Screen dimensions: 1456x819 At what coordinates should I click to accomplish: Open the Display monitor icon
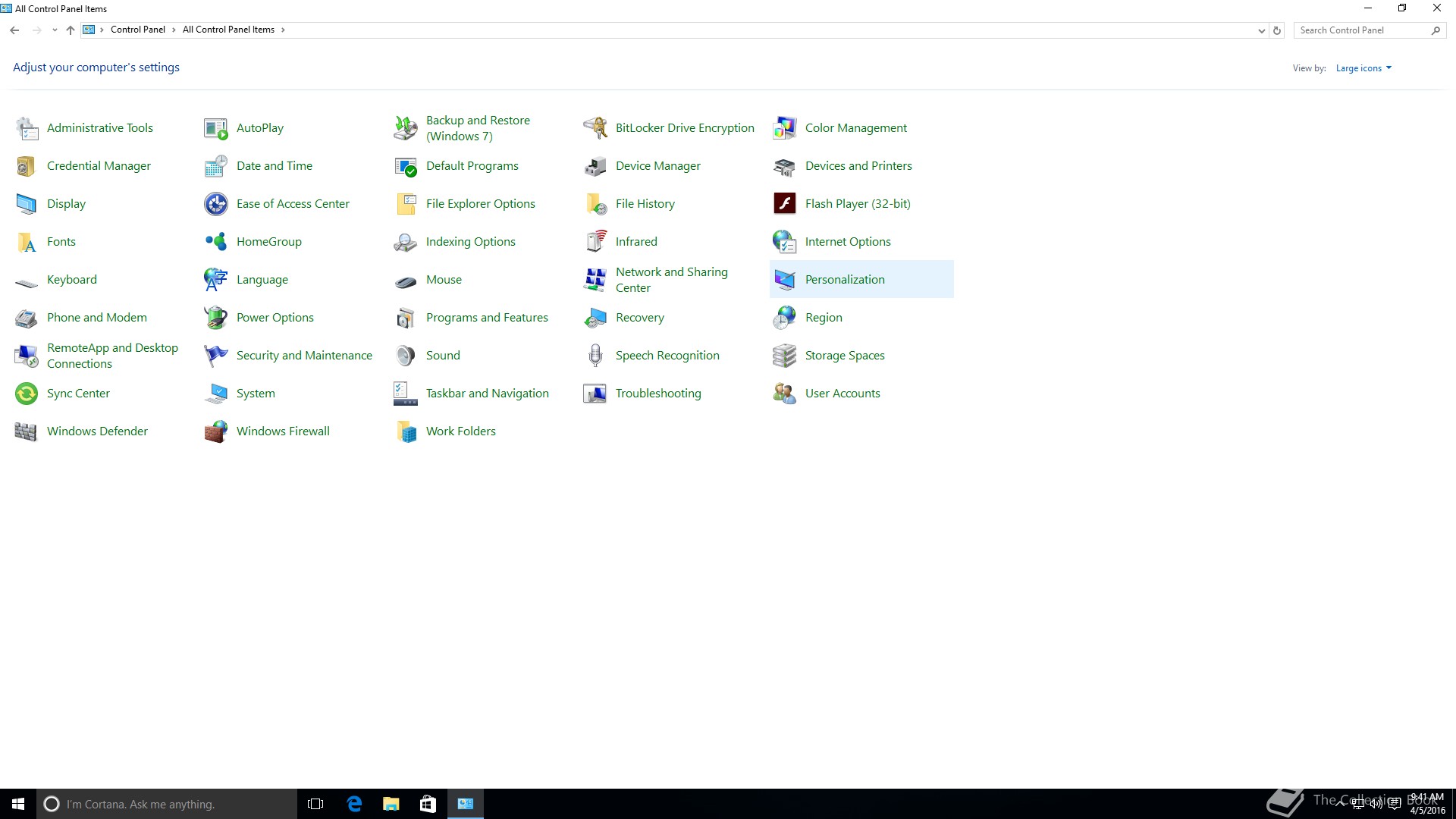(x=27, y=204)
